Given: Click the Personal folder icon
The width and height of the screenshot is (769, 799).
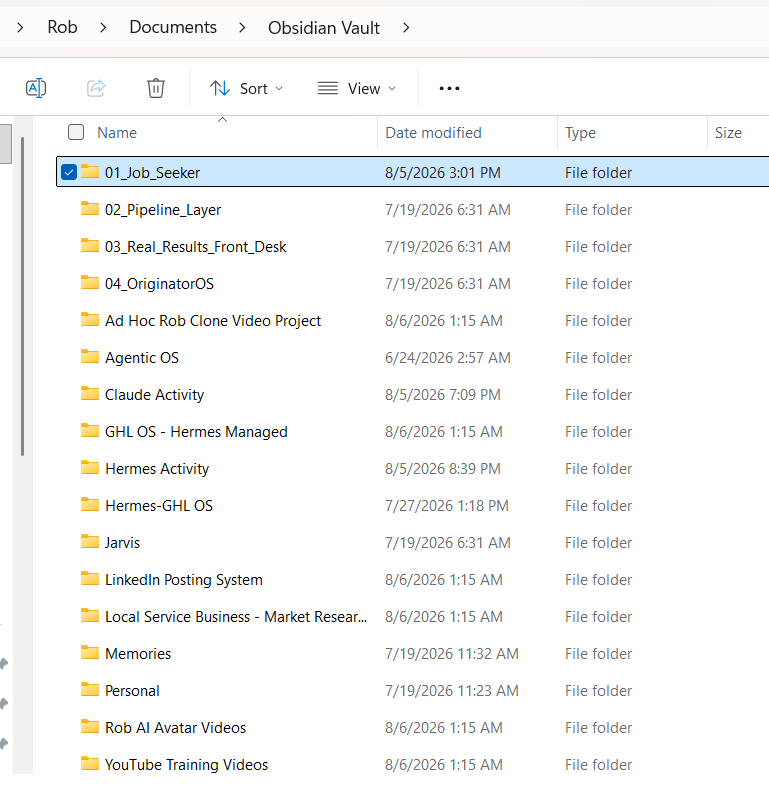Looking at the screenshot, I should coord(90,690).
